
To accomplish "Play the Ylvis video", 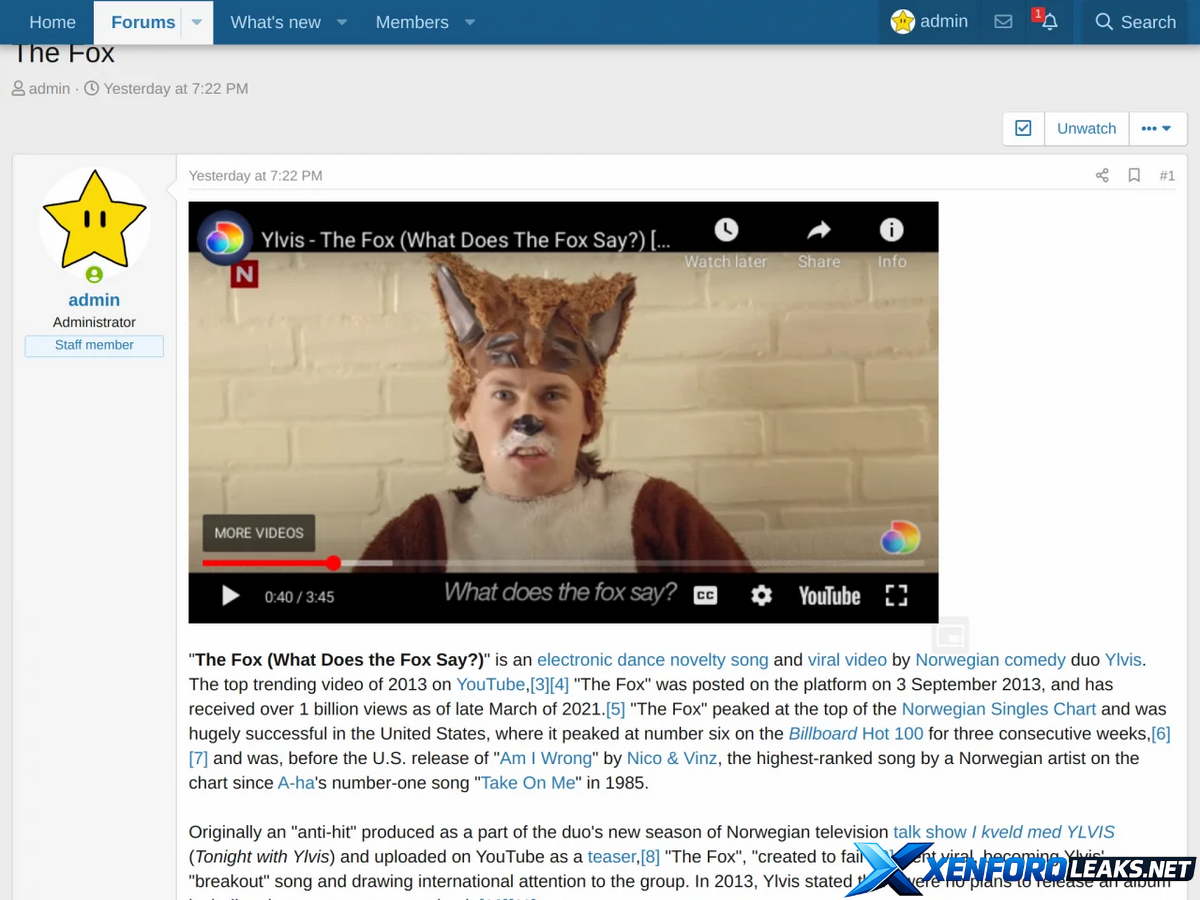I will 231,596.
